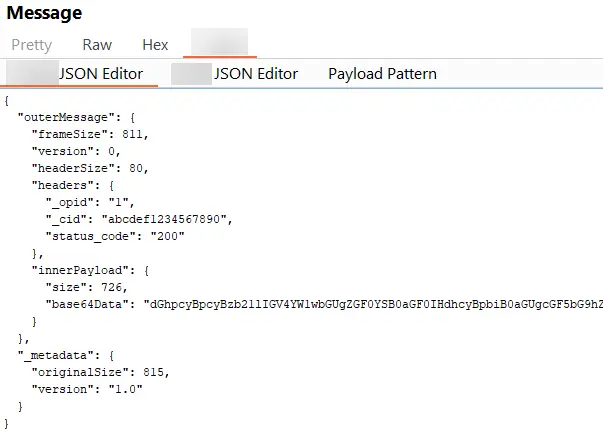Click the headerSize value 80
This screenshot has height=433, width=603.
(x=135, y=168)
